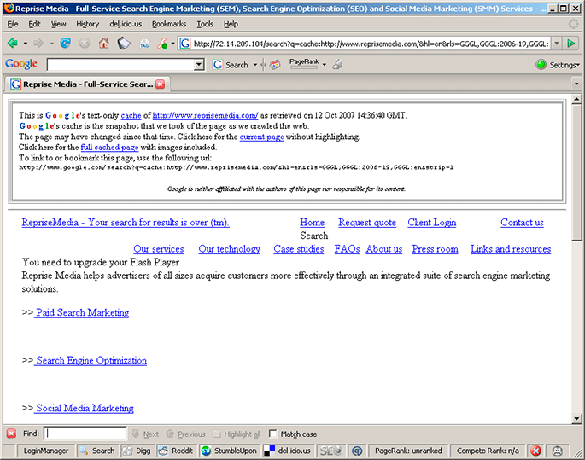Viewport: 585px width, 460px height.
Task: Click the red blocked icon in status bar
Action: coord(535,451)
